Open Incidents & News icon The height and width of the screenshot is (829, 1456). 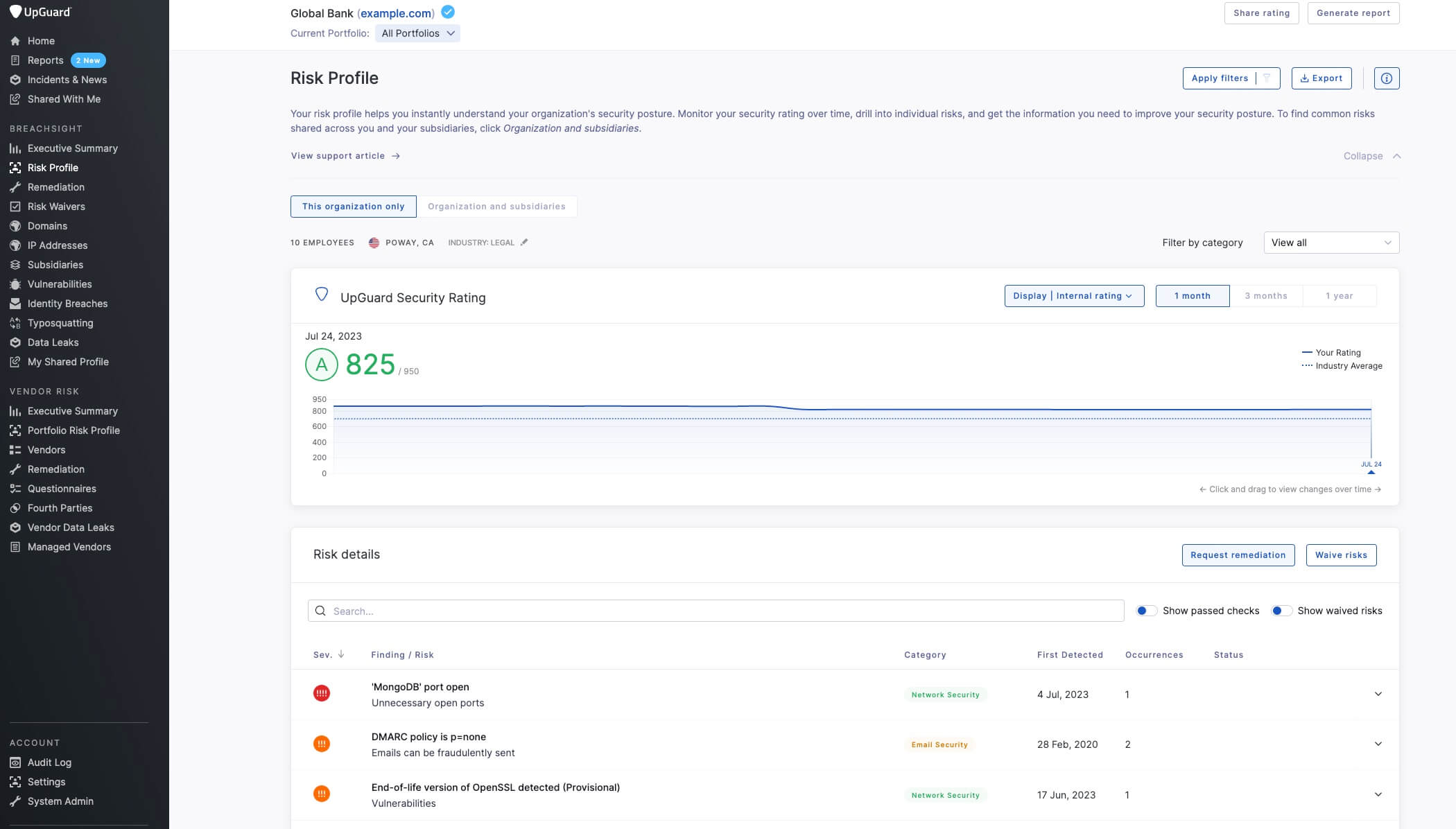coord(15,80)
